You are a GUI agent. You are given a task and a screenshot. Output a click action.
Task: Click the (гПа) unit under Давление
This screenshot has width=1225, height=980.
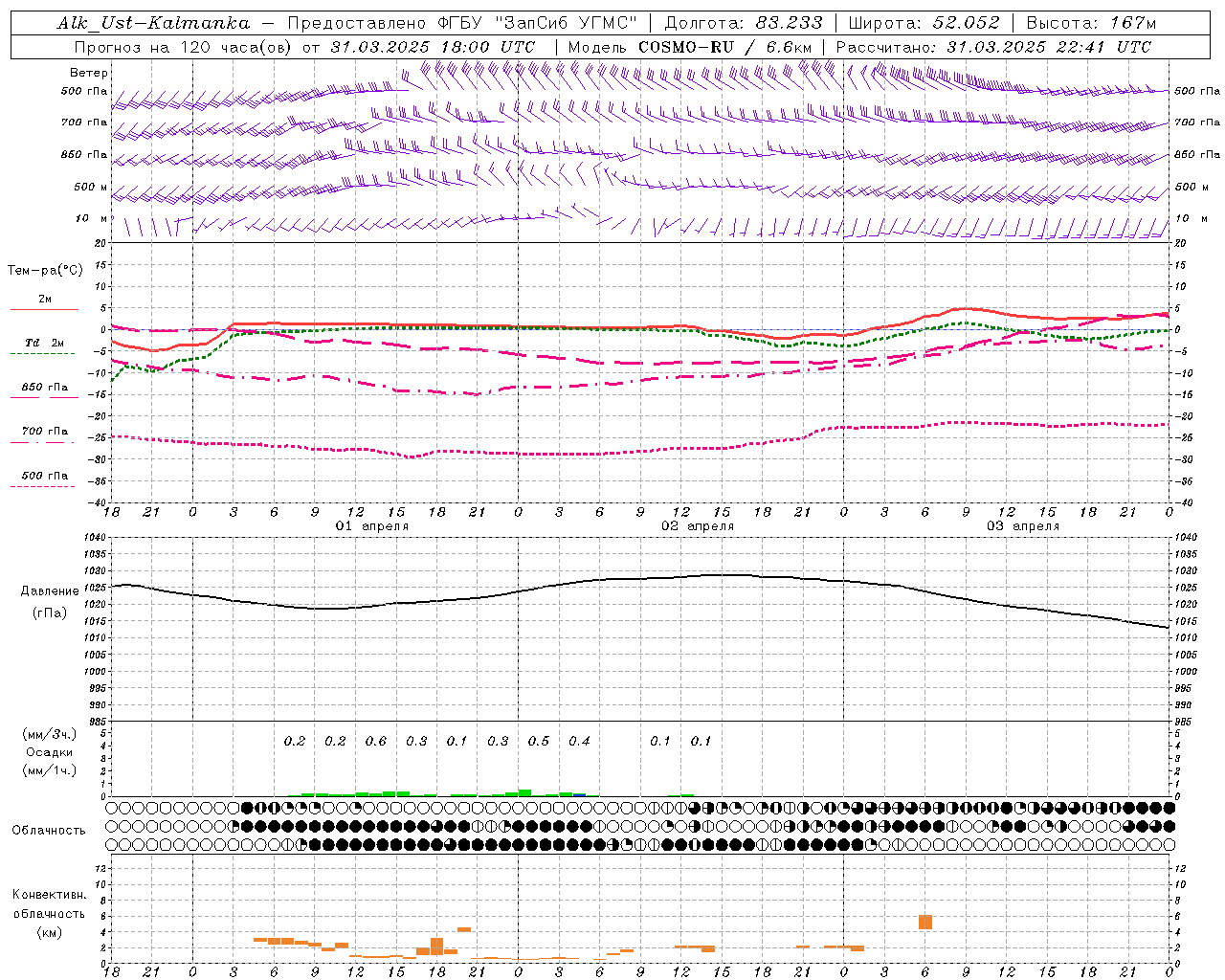point(50,613)
